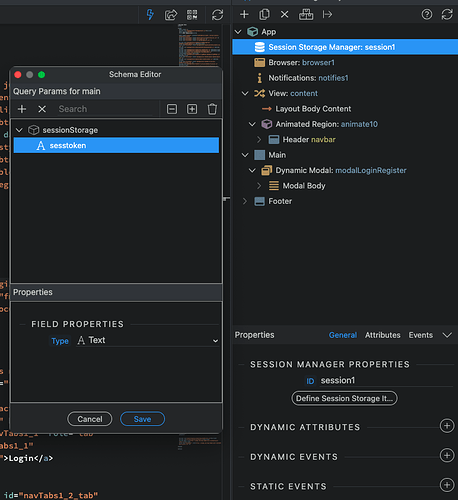Add a Dynamic Attributes entry with plus

[x=447, y=426]
